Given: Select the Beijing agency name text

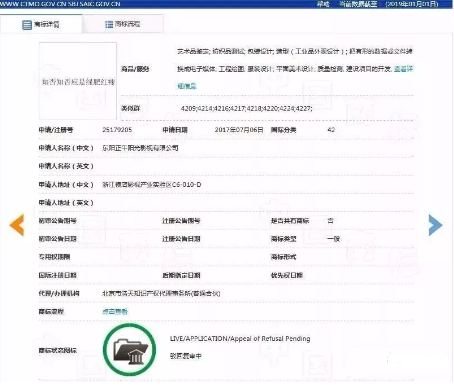Looking at the screenshot, I should 161,293.
